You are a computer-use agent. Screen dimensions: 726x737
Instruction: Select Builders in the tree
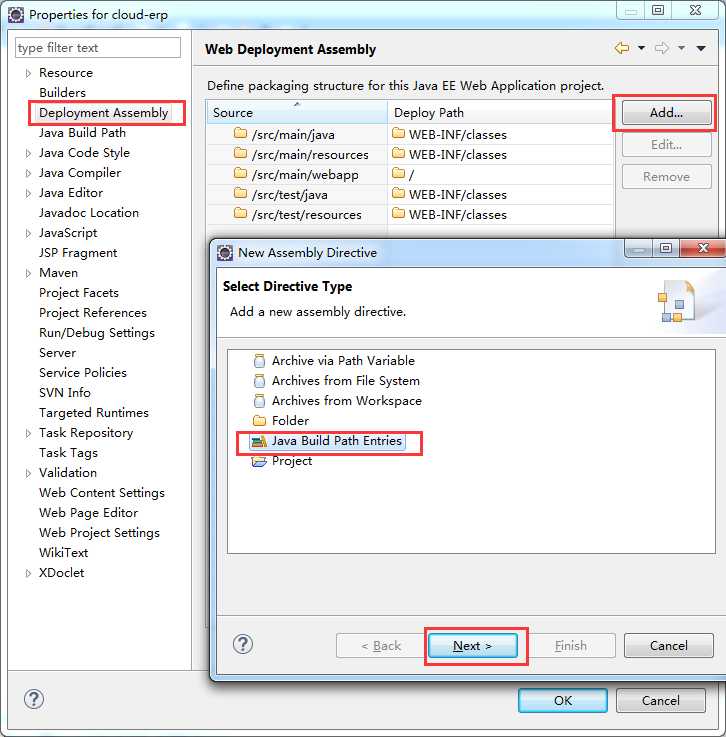[x=62, y=93]
